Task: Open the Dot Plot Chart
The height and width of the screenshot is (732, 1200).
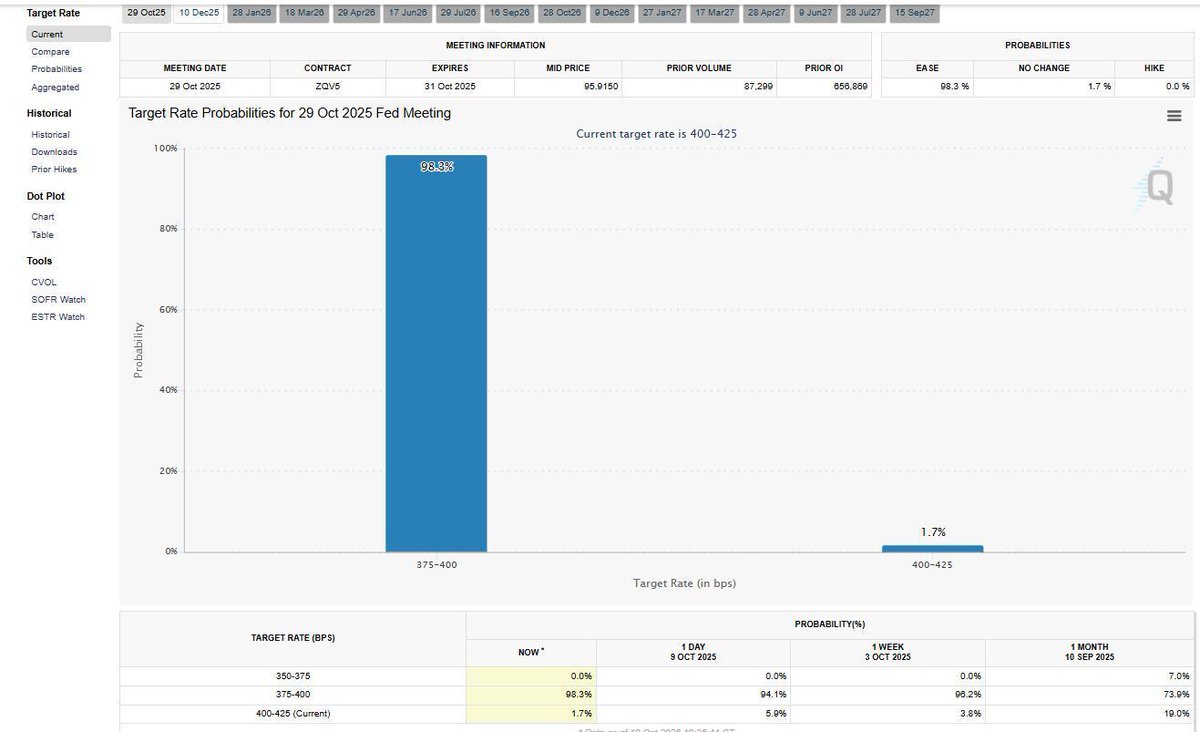Action: (x=42, y=216)
